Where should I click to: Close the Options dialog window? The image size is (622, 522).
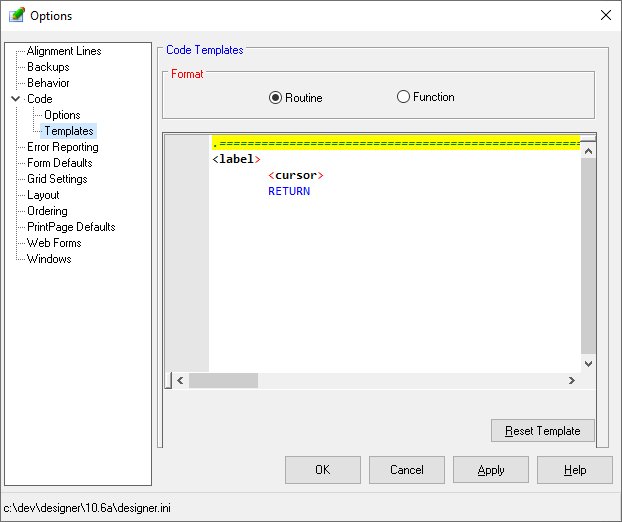coord(604,15)
